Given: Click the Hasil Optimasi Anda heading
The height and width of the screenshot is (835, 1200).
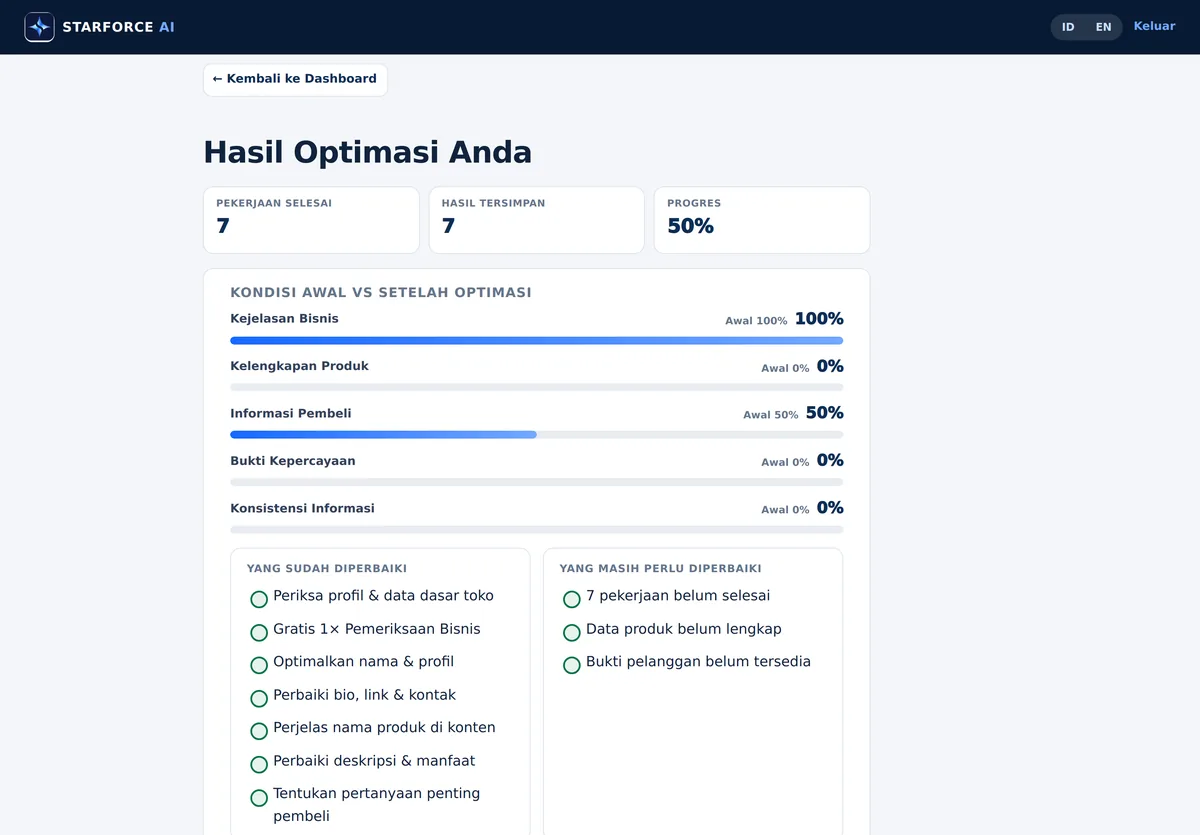Looking at the screenshot, I should 367,152.
